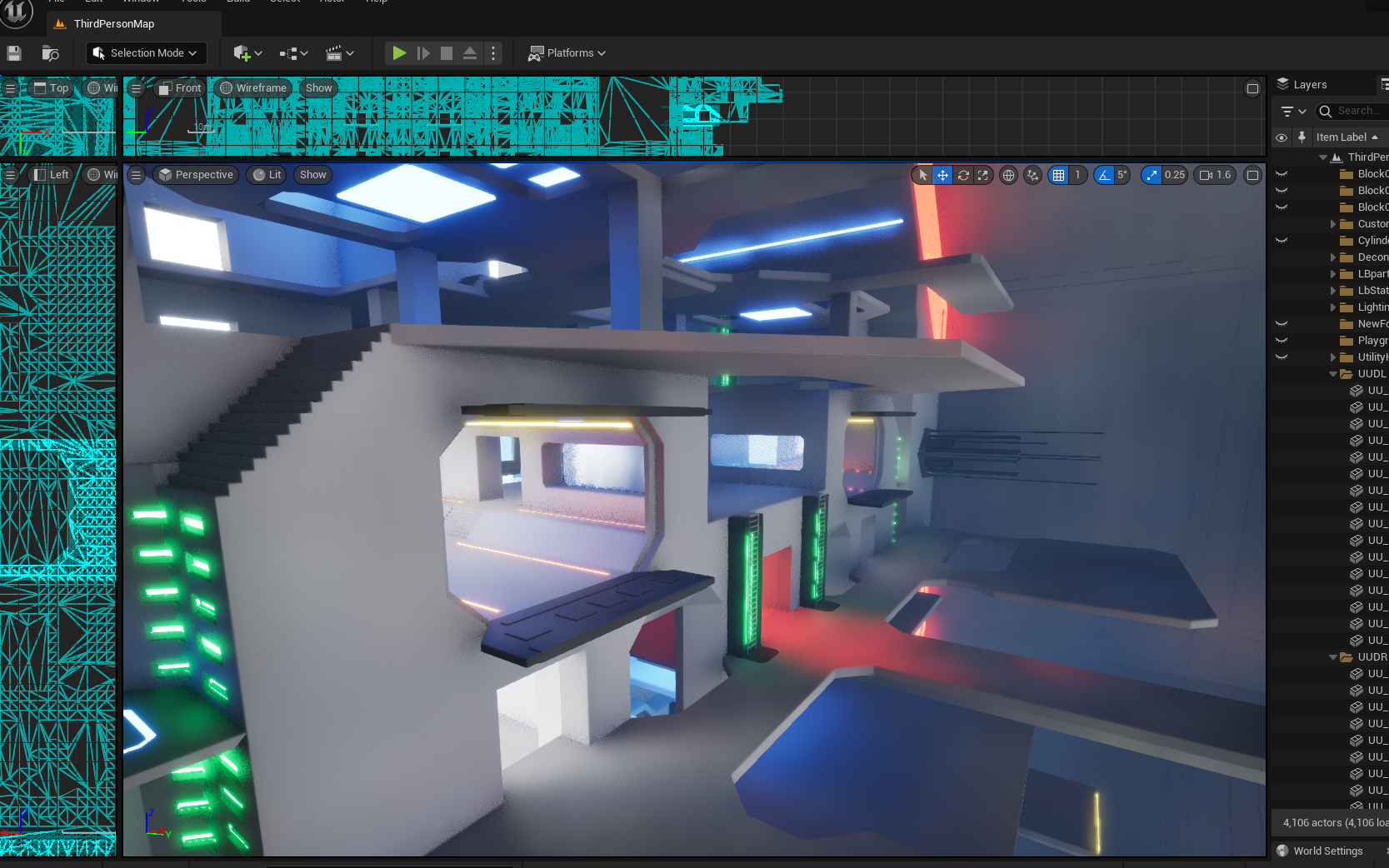Switch to the ThirdPersonMap tab
Screen dimensions: 1389x868
(113, 24)
